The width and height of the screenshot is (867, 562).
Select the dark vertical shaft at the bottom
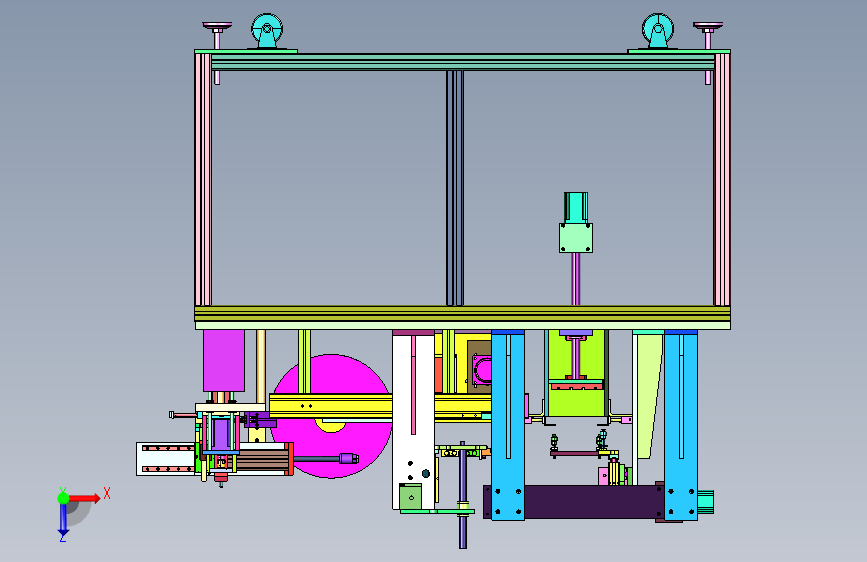463,495
